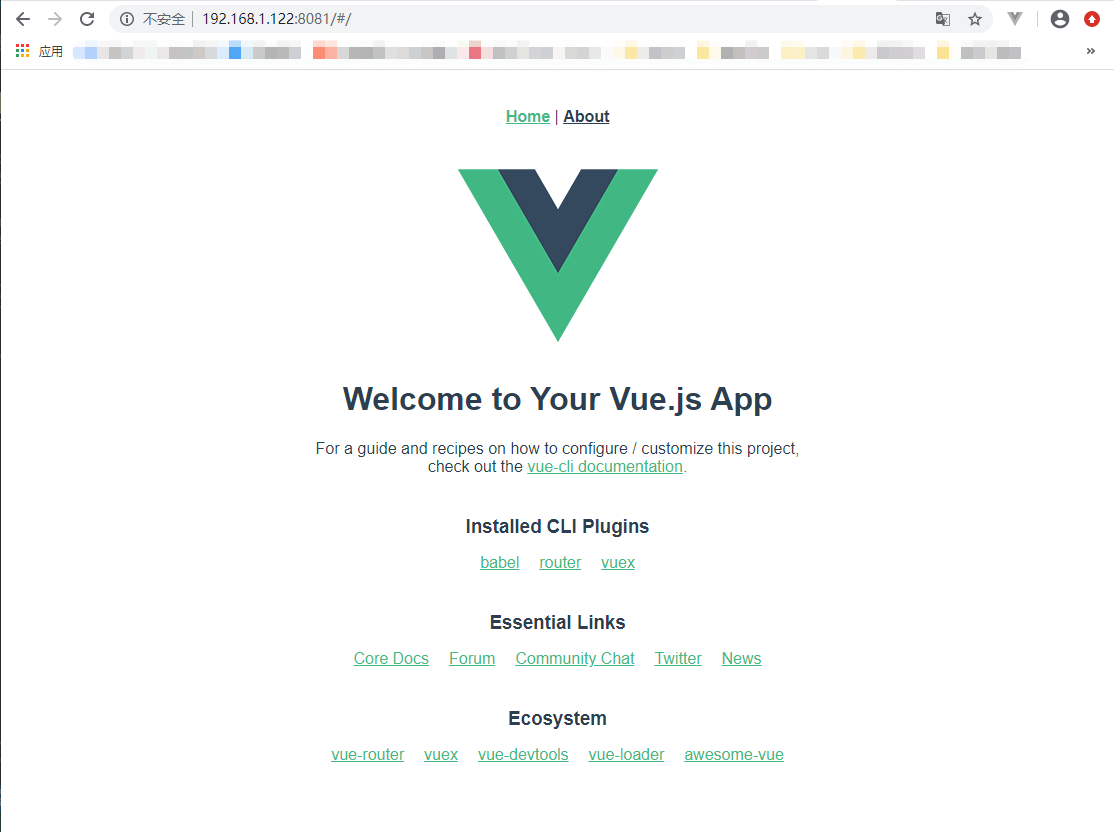Switch to the About route link
The width and height of the screenshot is (1114, 832).
tap(586, 117)
